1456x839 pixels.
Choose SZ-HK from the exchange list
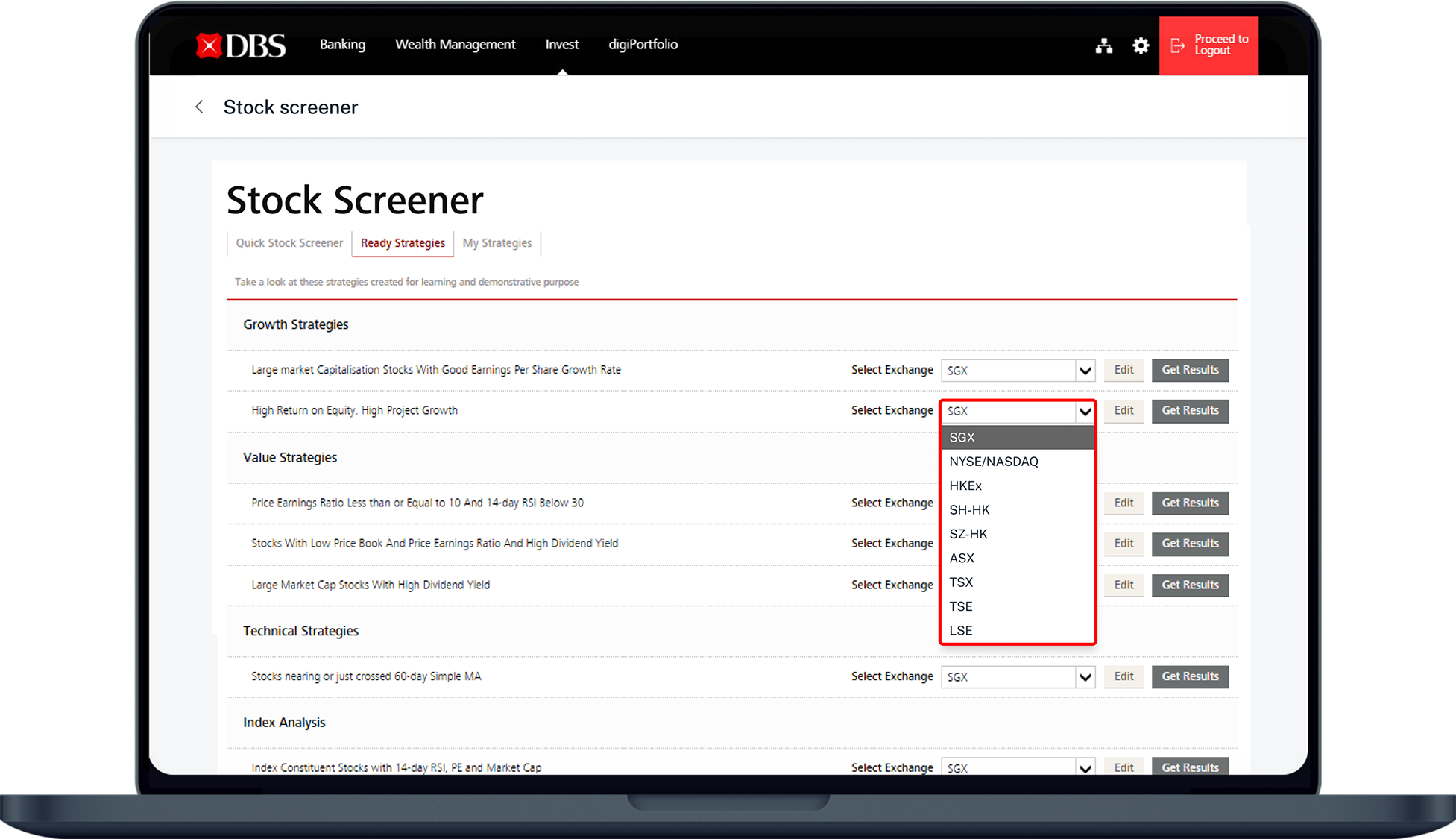[x=1018, y=534]
